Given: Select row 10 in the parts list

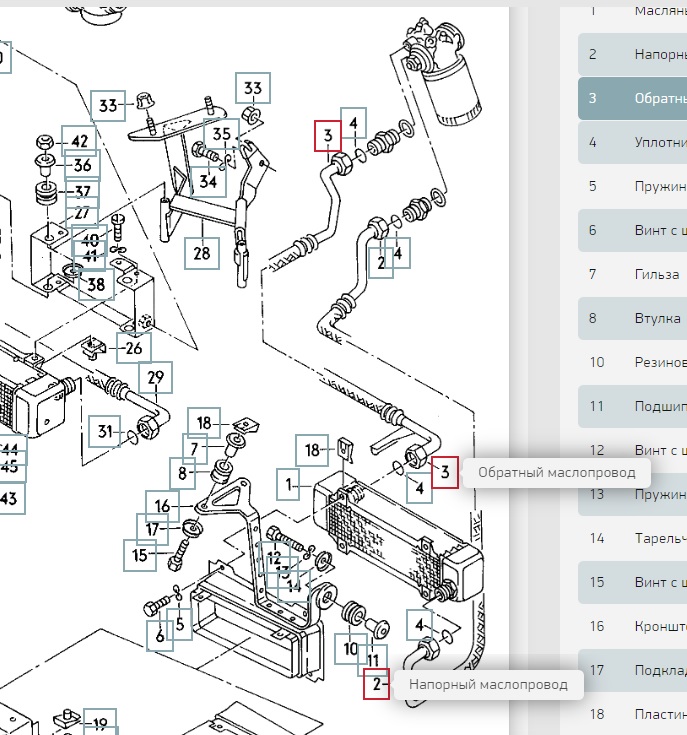Looking at the screenshot, I should (x=632, y=361).
